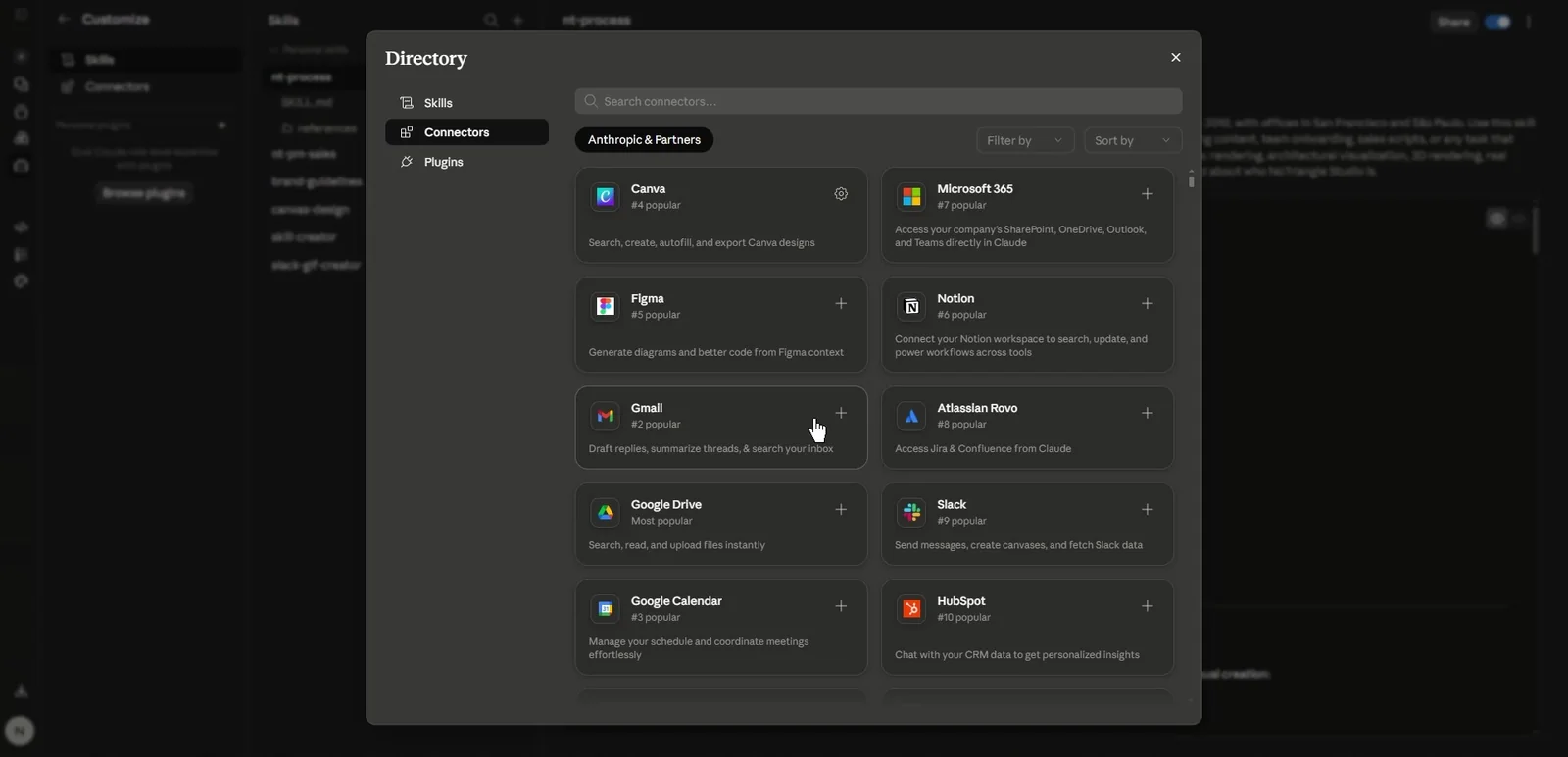Expand the Sort by dropdown

coord(1133,141)
